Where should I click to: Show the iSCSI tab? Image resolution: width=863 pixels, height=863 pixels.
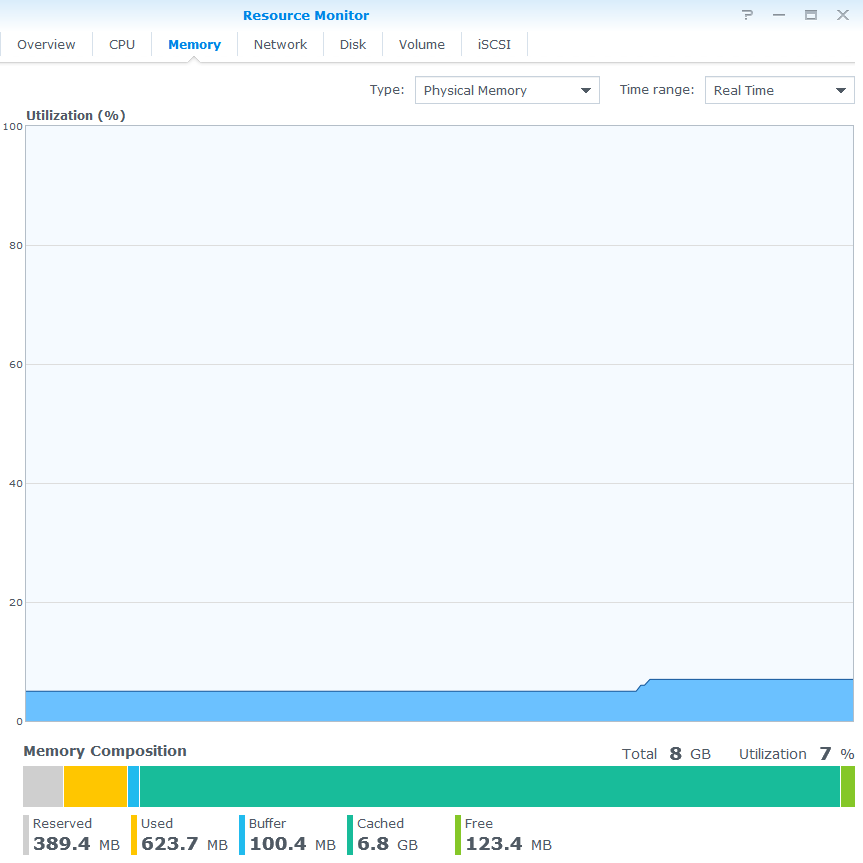pos(494,45)
